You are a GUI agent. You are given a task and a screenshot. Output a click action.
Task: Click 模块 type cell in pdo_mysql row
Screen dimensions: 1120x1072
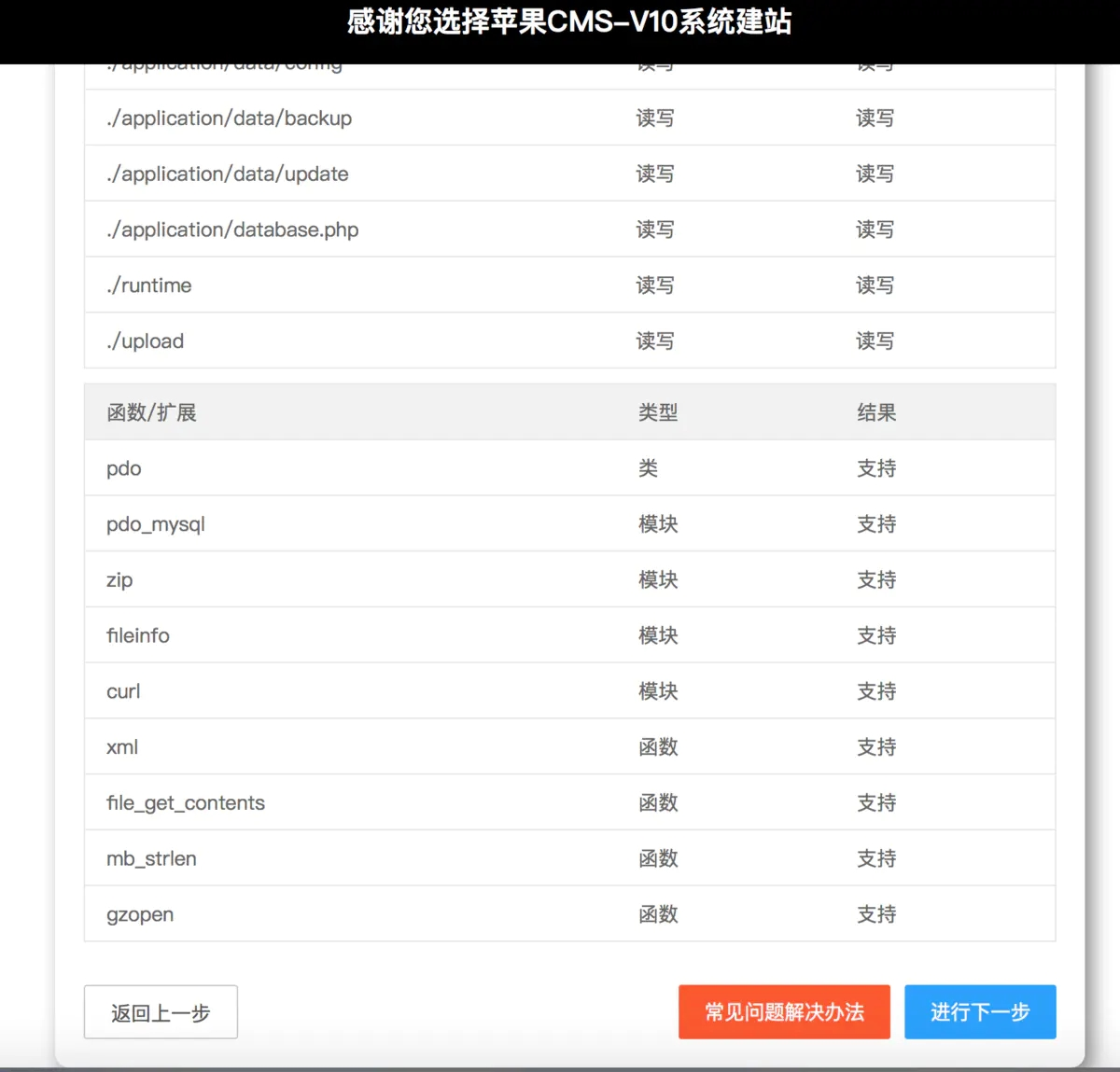[x=658, y=524]
